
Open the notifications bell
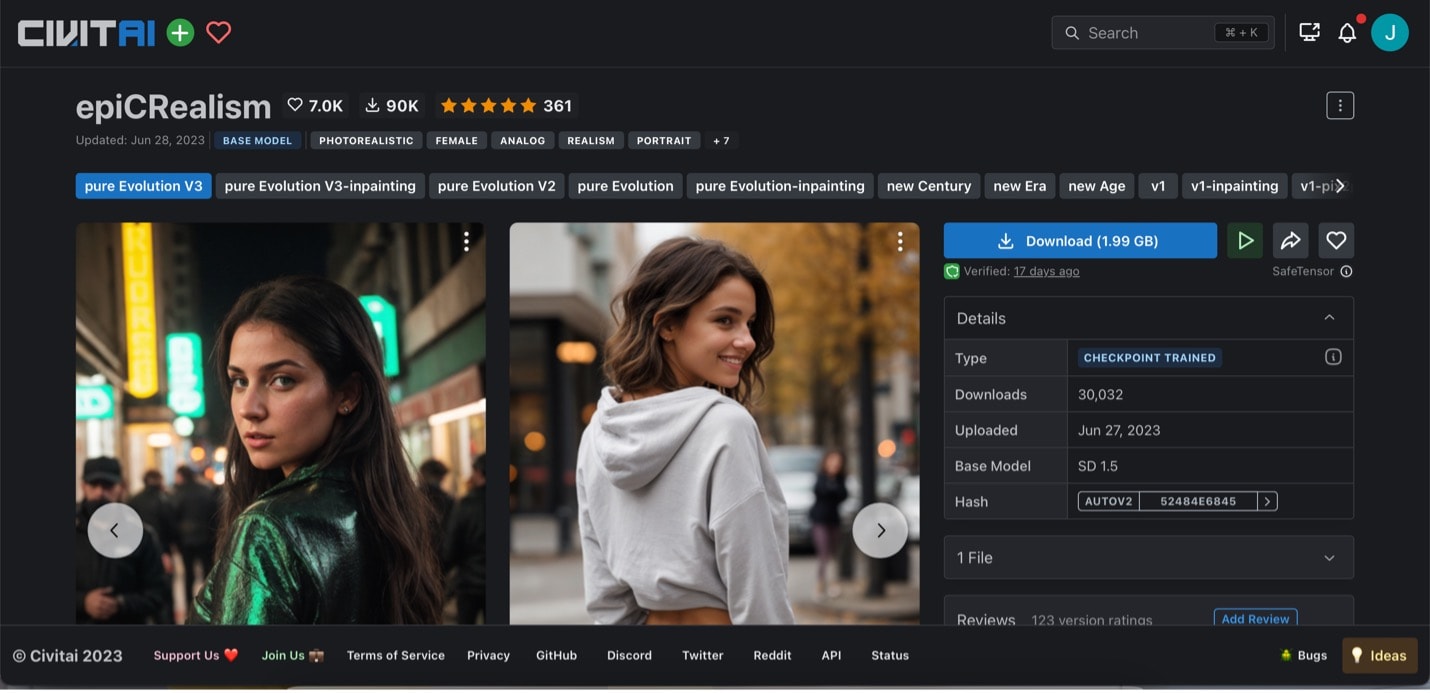pyautogui.click(x=1347, y=33)
